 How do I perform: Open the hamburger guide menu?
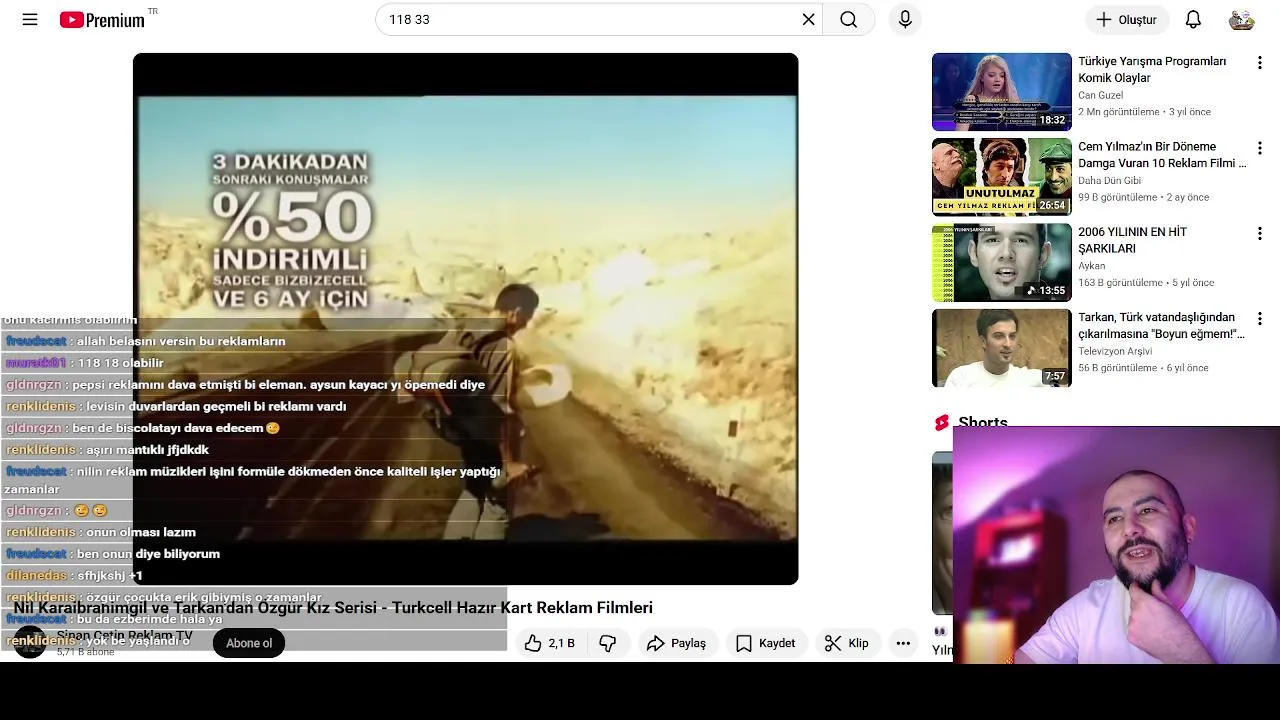[x=30, y=20]
